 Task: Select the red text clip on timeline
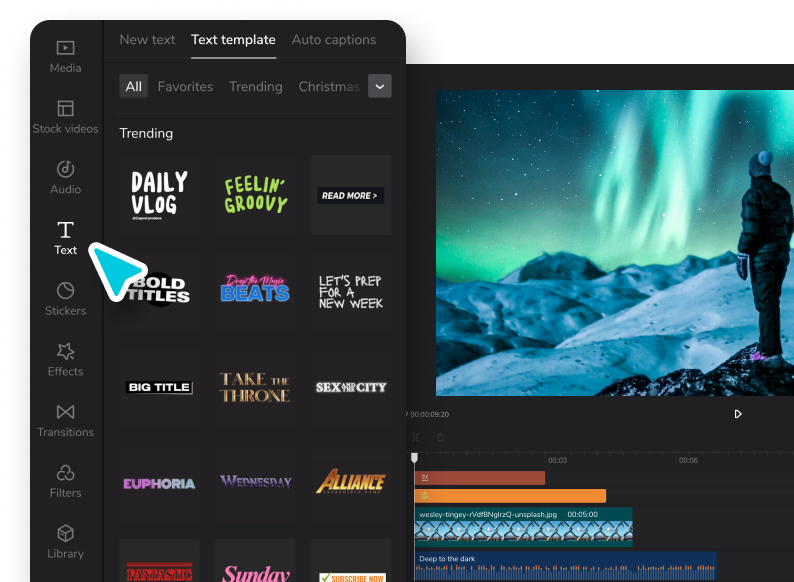pos(480,478)
